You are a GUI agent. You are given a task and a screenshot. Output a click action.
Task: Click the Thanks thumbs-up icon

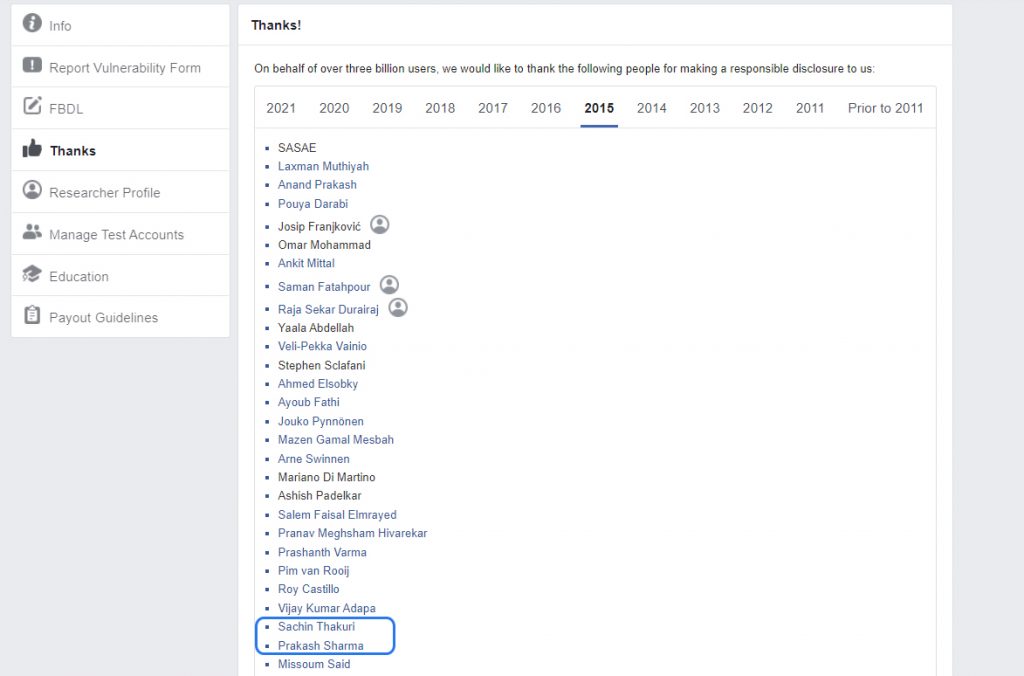pyautogui.click(x=32, y=148)
